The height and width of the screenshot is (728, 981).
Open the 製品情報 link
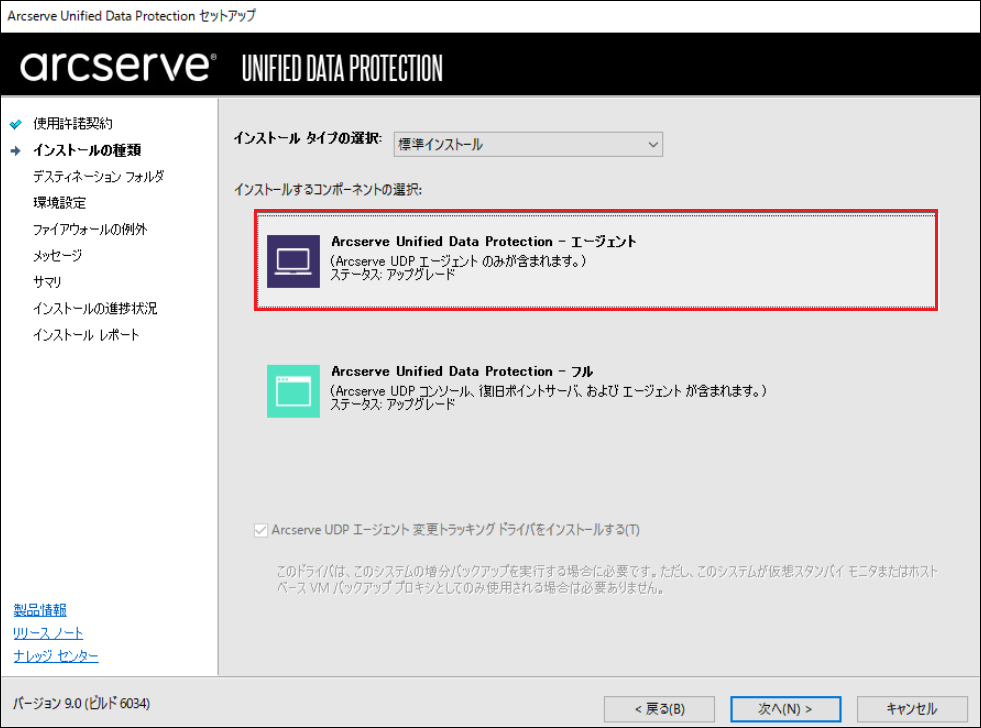coord(40,610)
